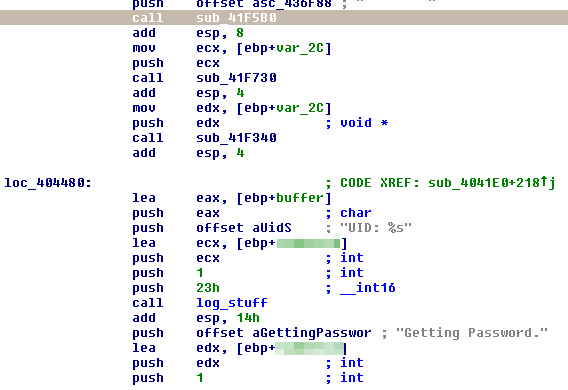Screen dimensions: 568x390
Task: Jump to the log_stuff function
Action: click(232, 303)
